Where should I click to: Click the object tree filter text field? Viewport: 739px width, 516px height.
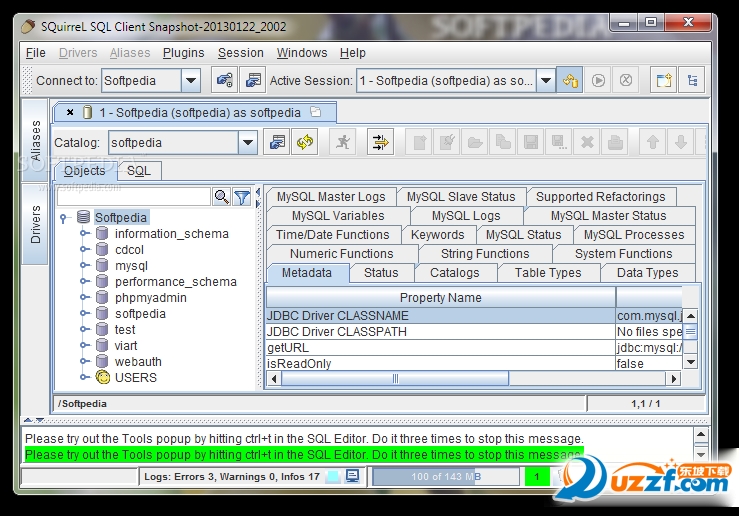[134, 197]
